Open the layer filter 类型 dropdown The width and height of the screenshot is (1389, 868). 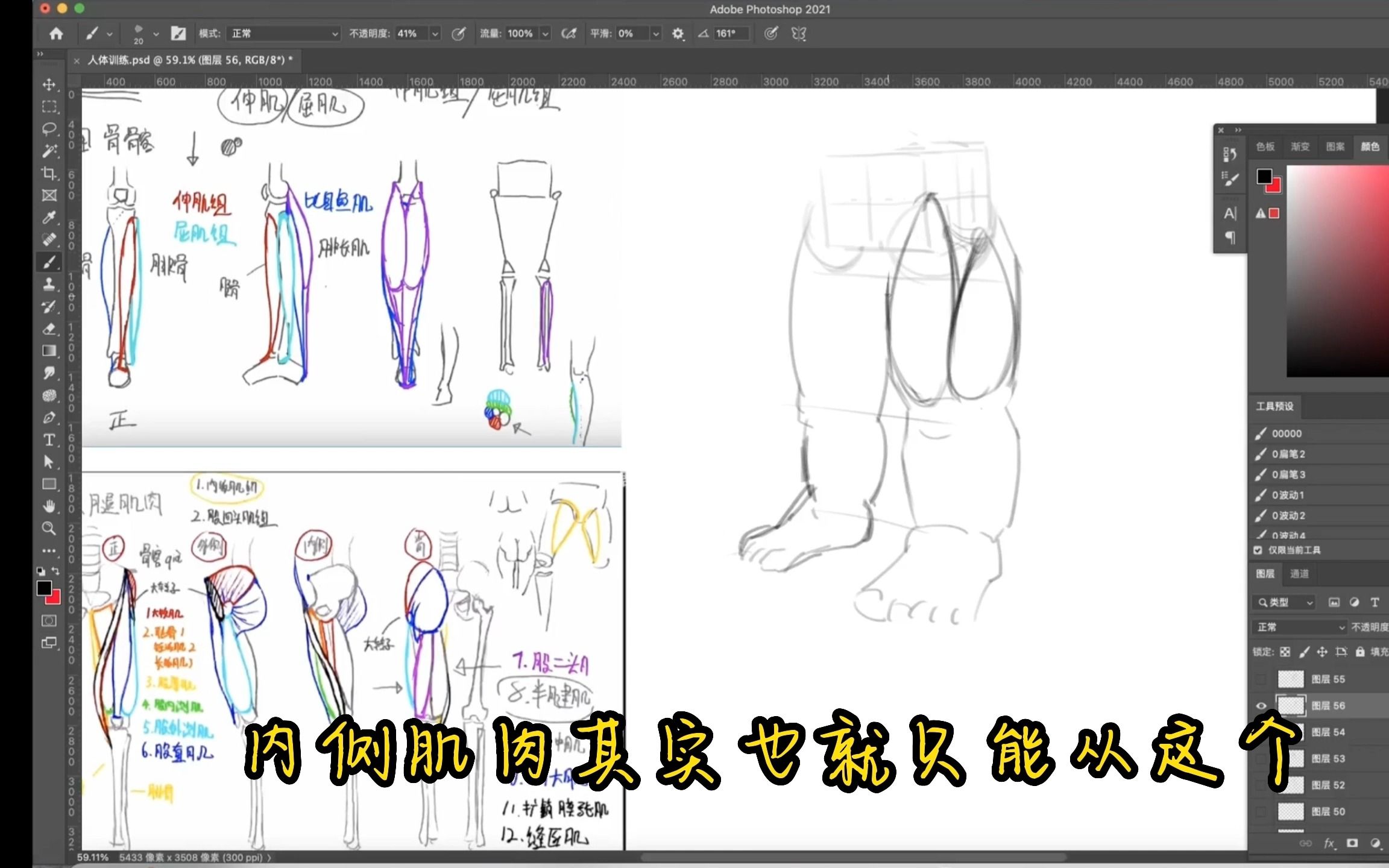(1283, 602)
